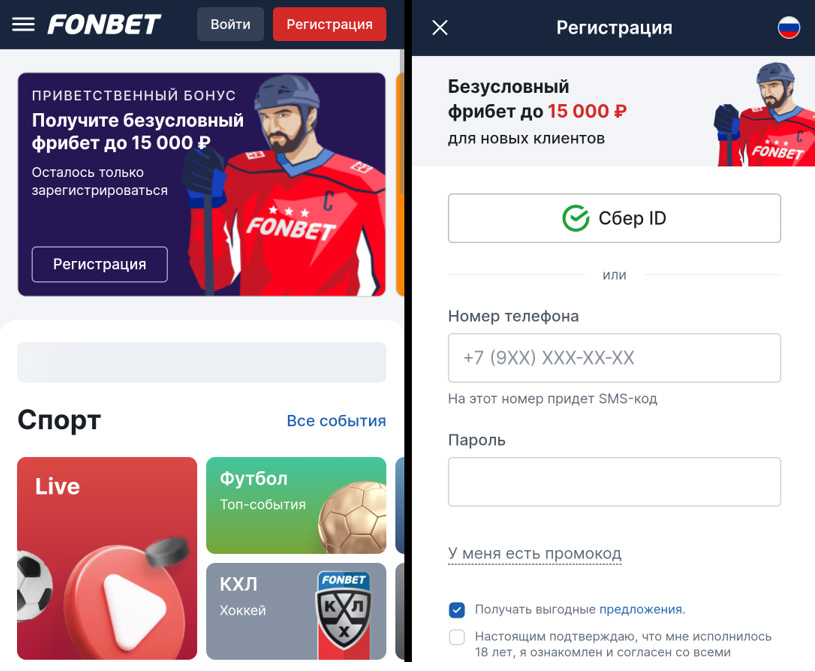Image resolution: width=815 pixels, height=671 pixels.
Task: Click the FONBET logo in header
Action: (104, 24)
